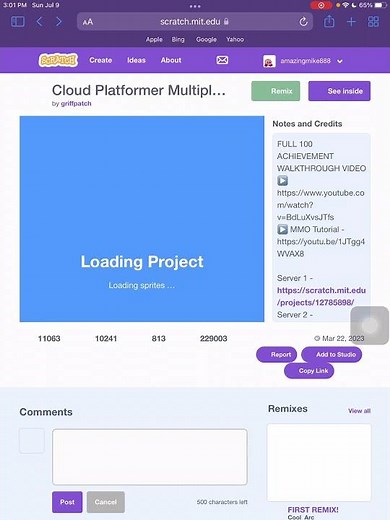
Task: Click the view count 229003
Action: (x=213, y=339)
